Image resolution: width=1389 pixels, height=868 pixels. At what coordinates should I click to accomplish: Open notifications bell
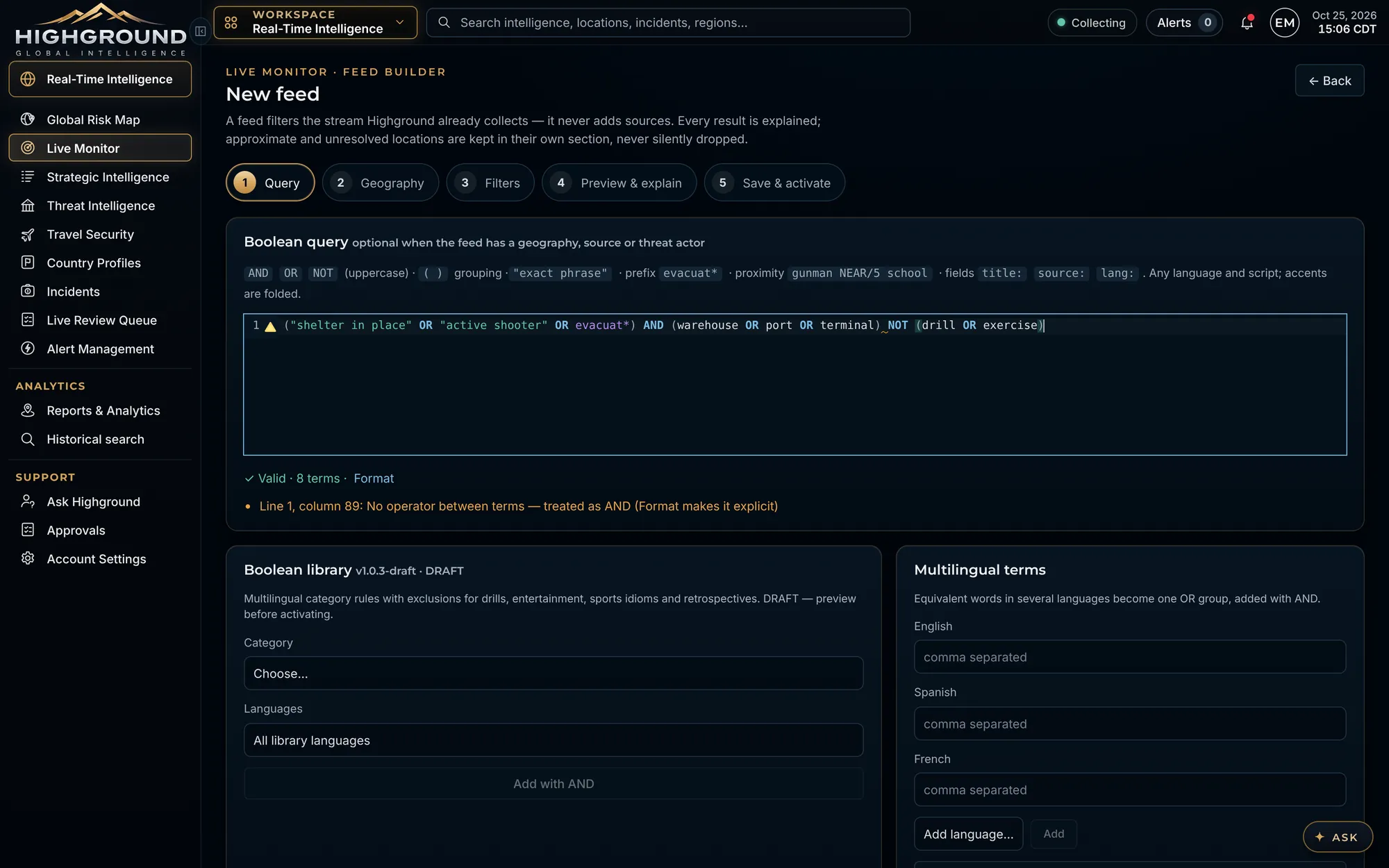pos(1247,23)
